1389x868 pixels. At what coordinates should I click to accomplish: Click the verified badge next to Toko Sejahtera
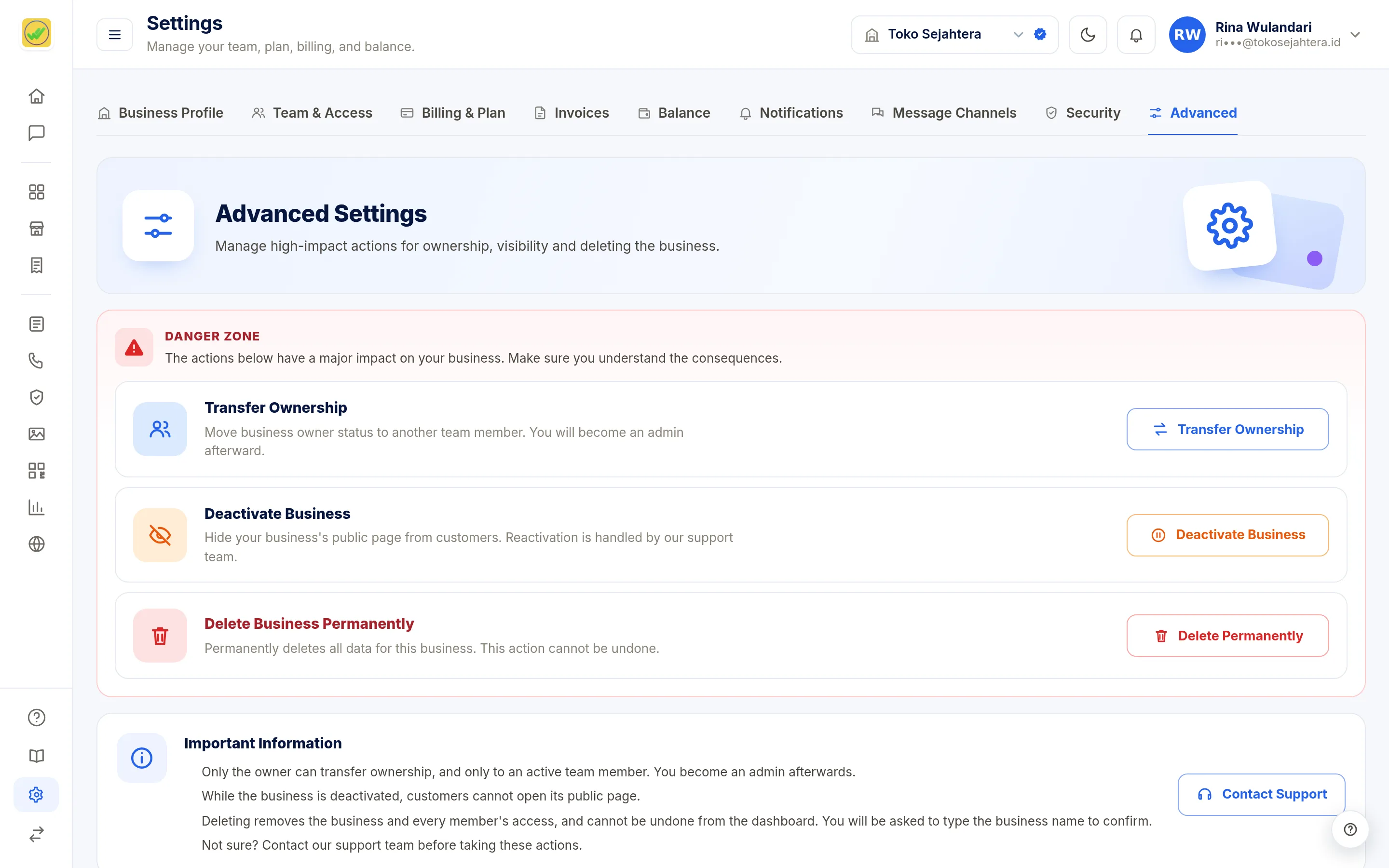click(x=1040, y=34)
